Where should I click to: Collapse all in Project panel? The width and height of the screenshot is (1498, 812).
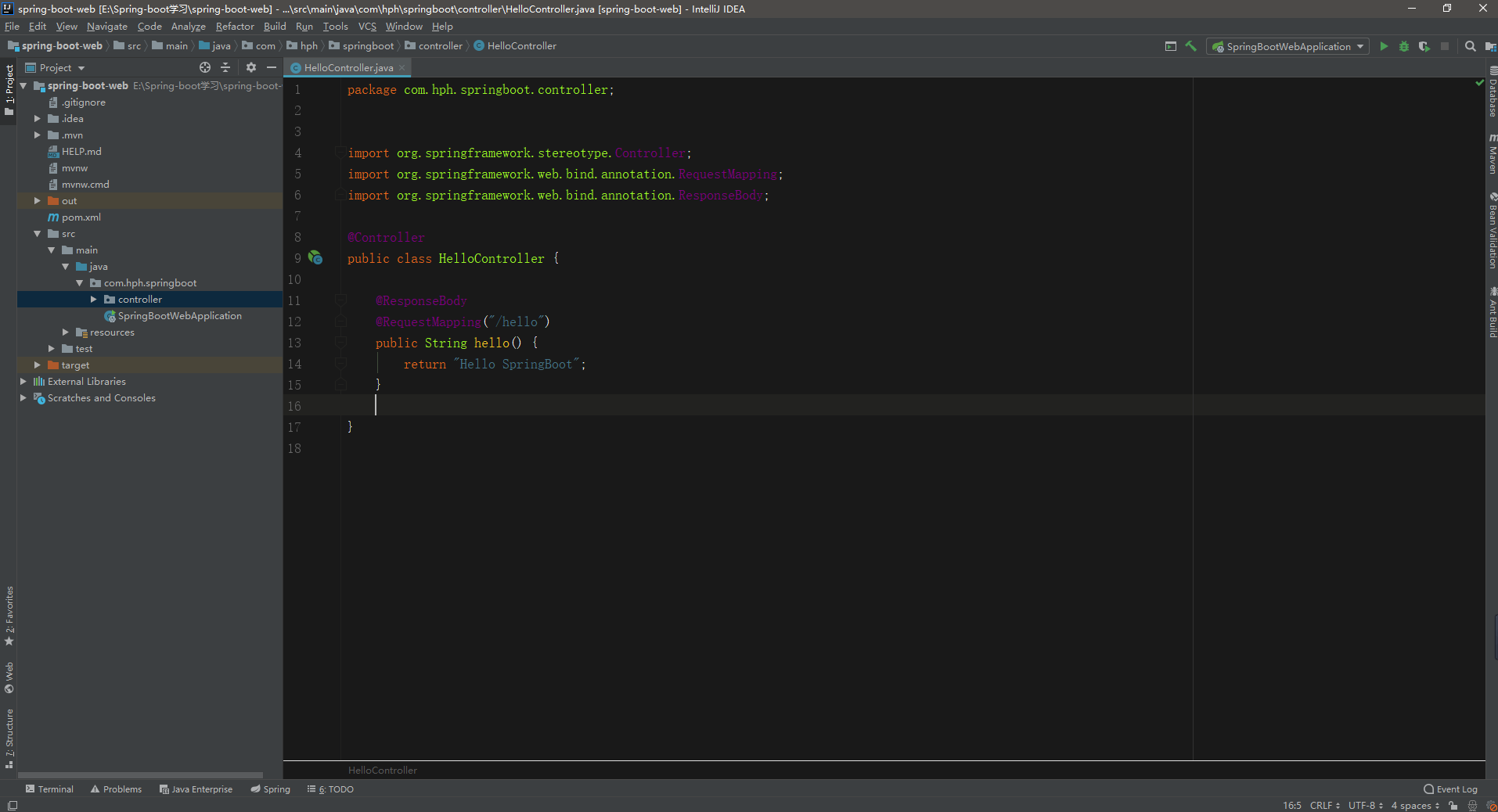point(225,67)
